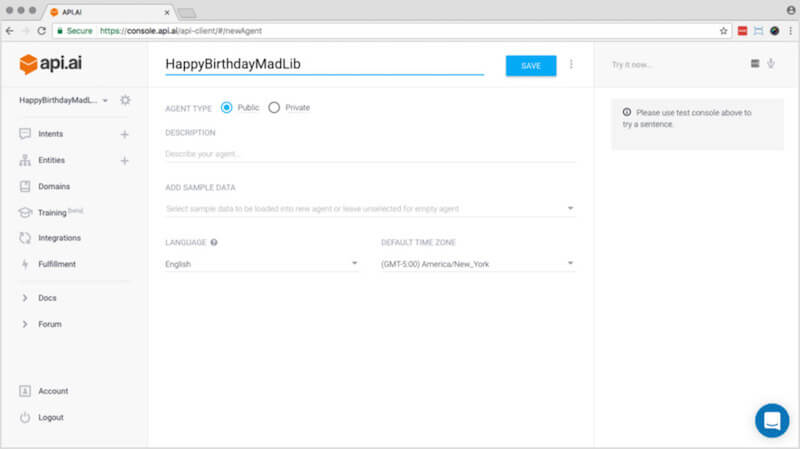The height and width of the screenshot is (449, 800).
Task: Click the keyboard icon in test console
Action: point(755,64)
